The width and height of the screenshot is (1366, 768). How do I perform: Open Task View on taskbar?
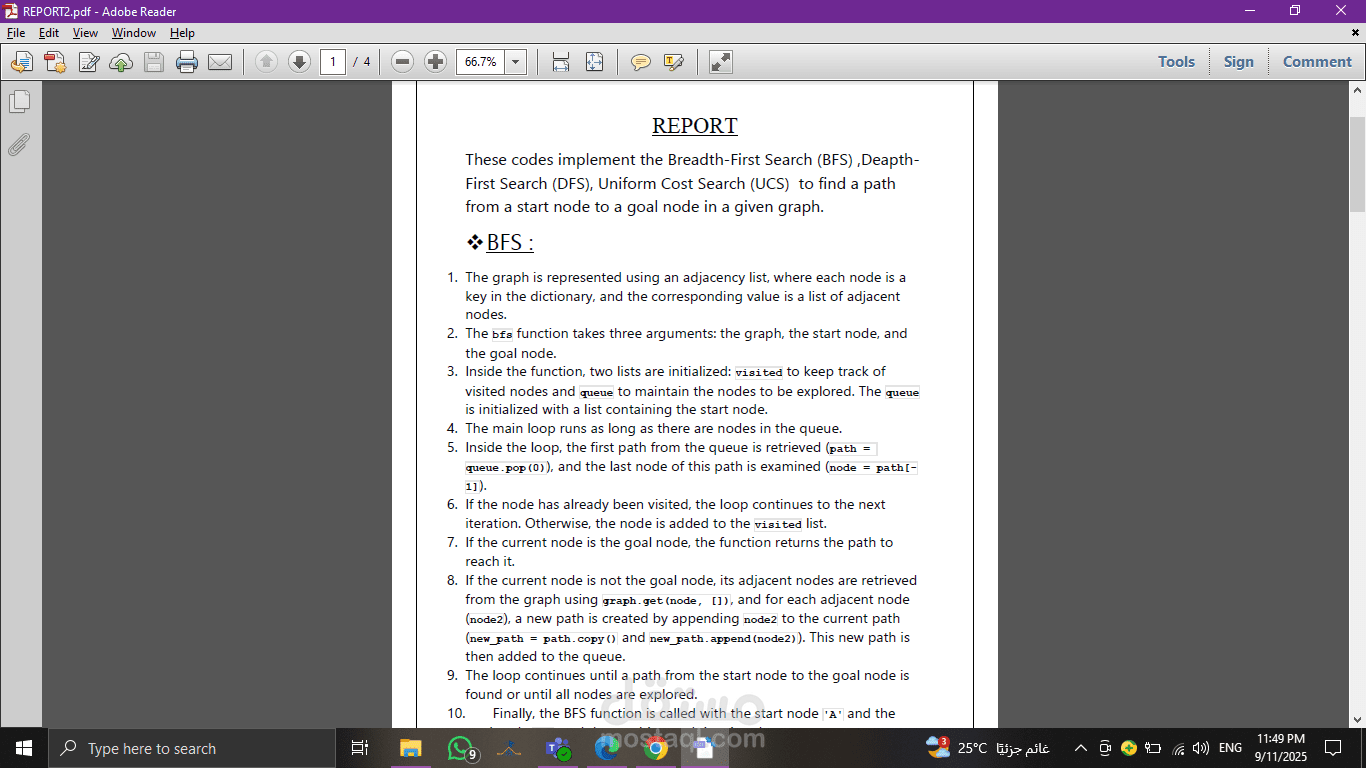[360, 748]
